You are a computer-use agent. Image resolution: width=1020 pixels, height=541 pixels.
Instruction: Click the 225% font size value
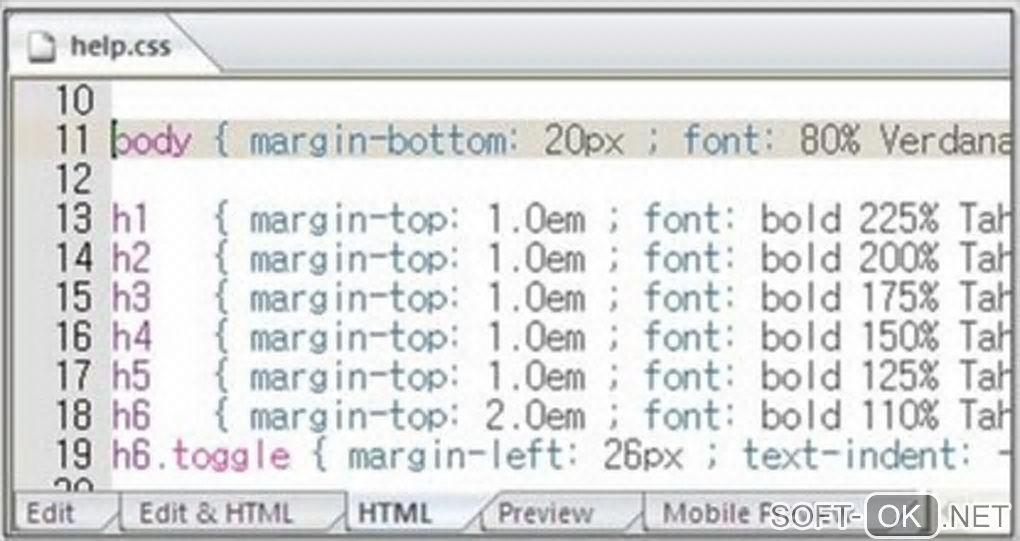pyautogui.click(x=898, y=219)
